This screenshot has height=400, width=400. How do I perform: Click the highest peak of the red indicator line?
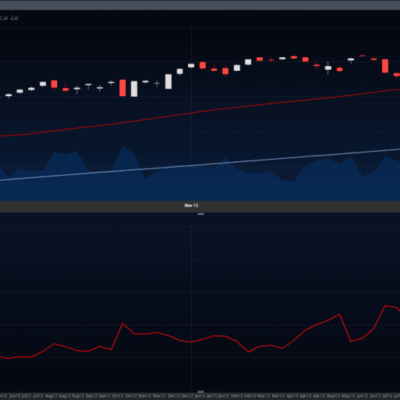click(x=385, y=305)
